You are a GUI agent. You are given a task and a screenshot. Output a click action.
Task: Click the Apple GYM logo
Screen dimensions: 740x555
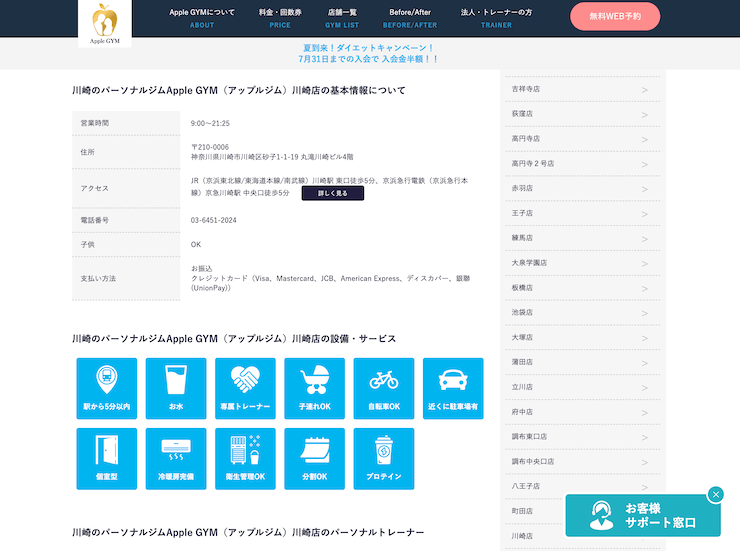(x=105, y=24)
